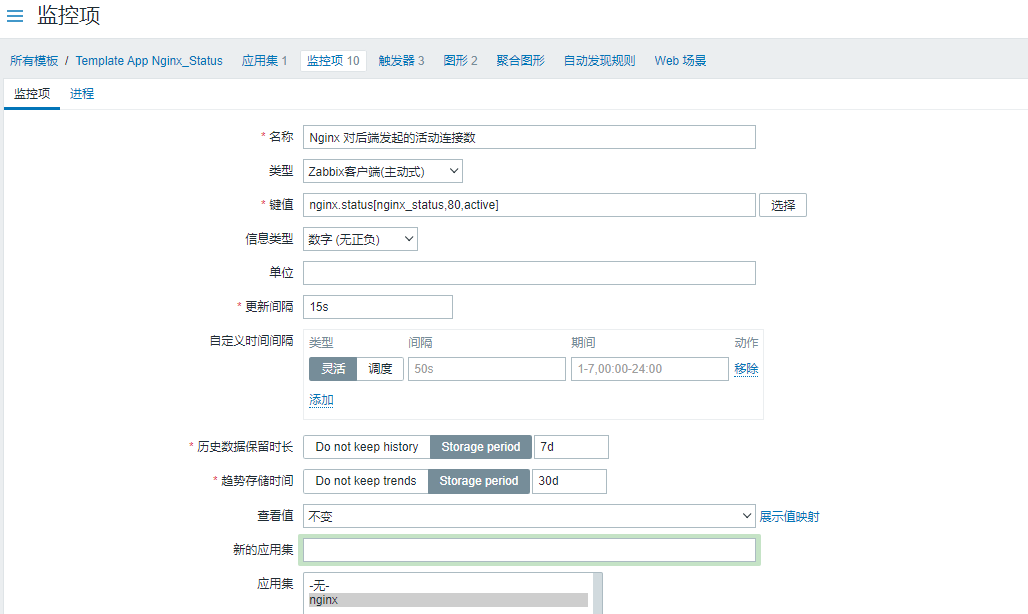Open the 触发器 3 tab
The image size is (1028, 614).
(x=401, y=61)
